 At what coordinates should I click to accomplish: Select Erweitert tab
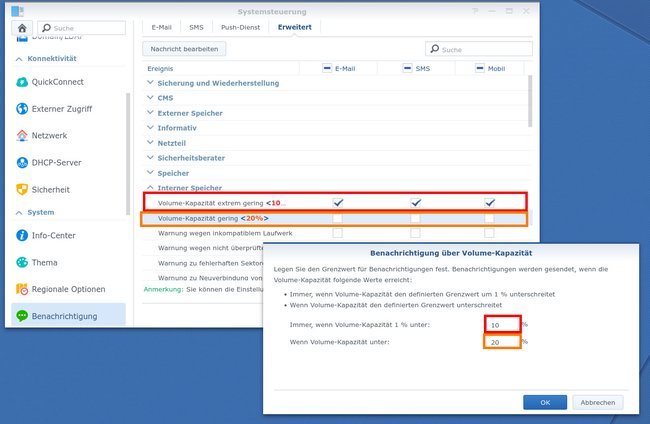click(x=295, y=27)
